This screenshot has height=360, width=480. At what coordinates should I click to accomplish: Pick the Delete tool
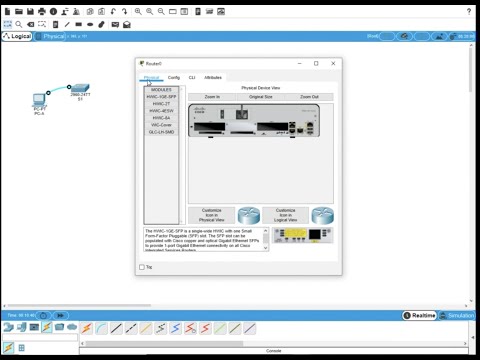click(x=30, y=24)
